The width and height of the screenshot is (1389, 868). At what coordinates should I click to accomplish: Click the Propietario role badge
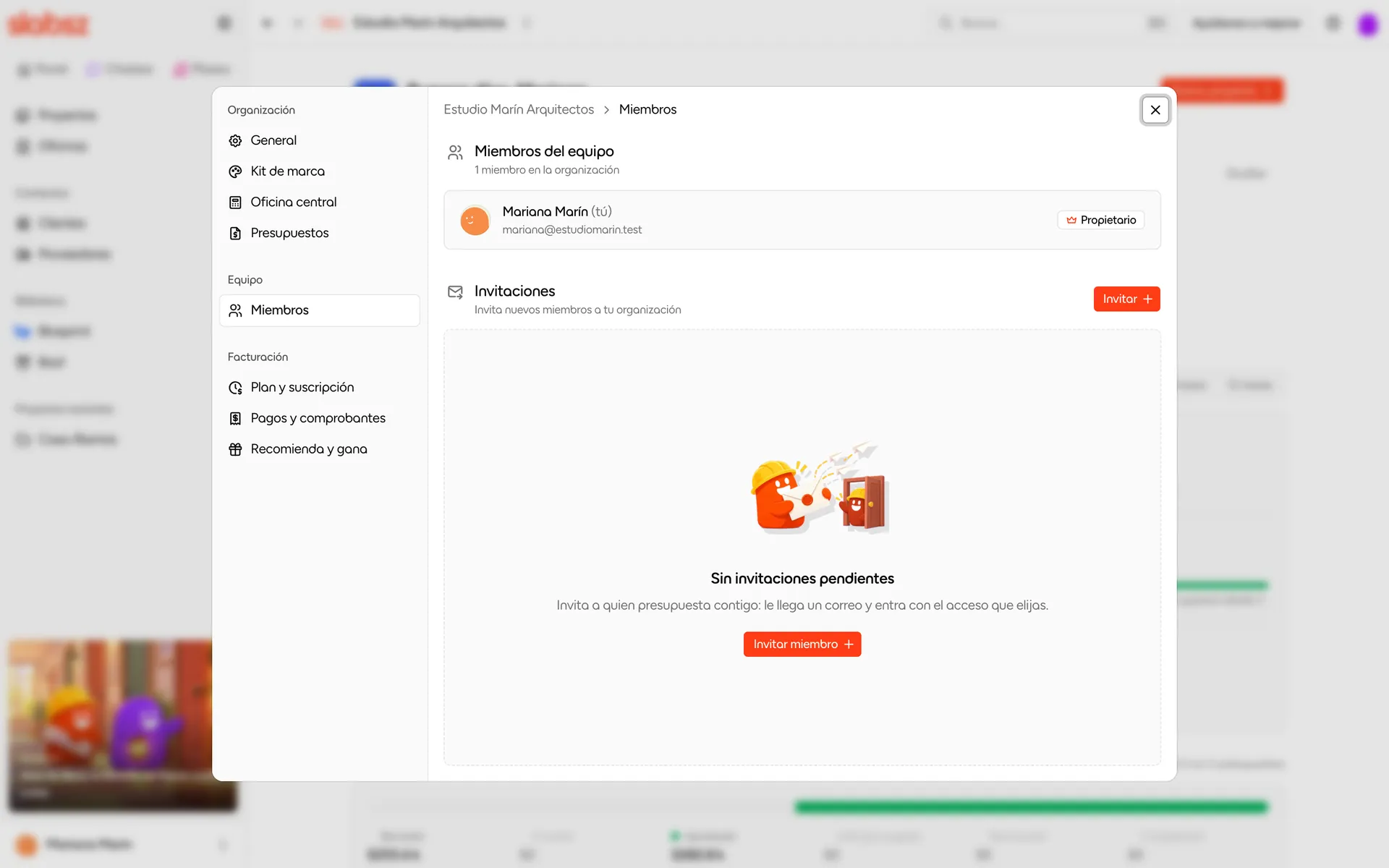[x=1101, y=220]
